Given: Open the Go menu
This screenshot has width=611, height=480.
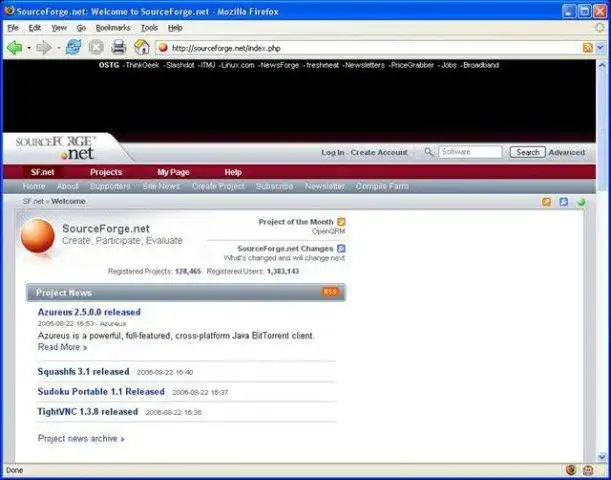Looking at the screenshot, I should [81, 28].
